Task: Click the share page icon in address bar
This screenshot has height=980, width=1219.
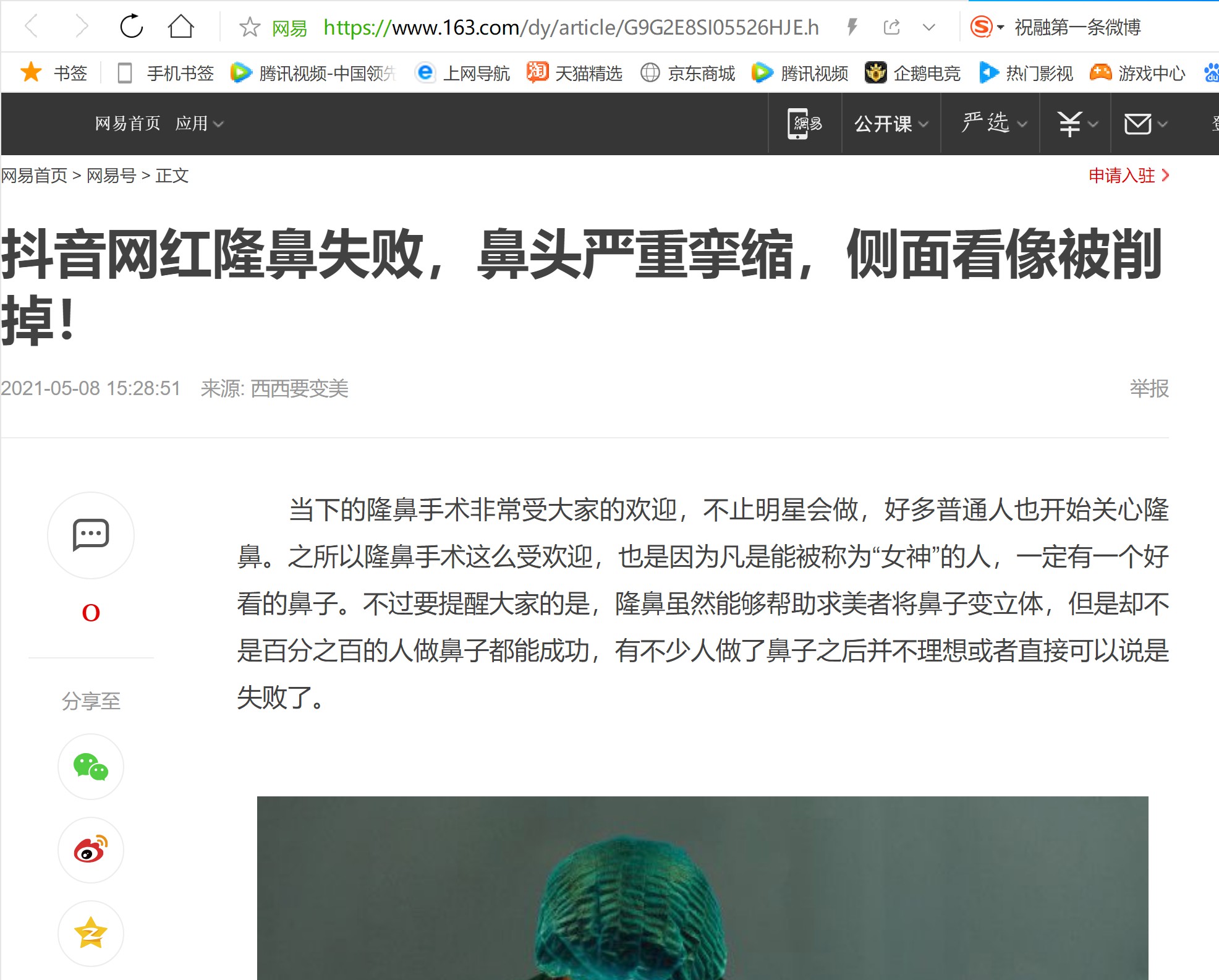Action: click(891, 27)
